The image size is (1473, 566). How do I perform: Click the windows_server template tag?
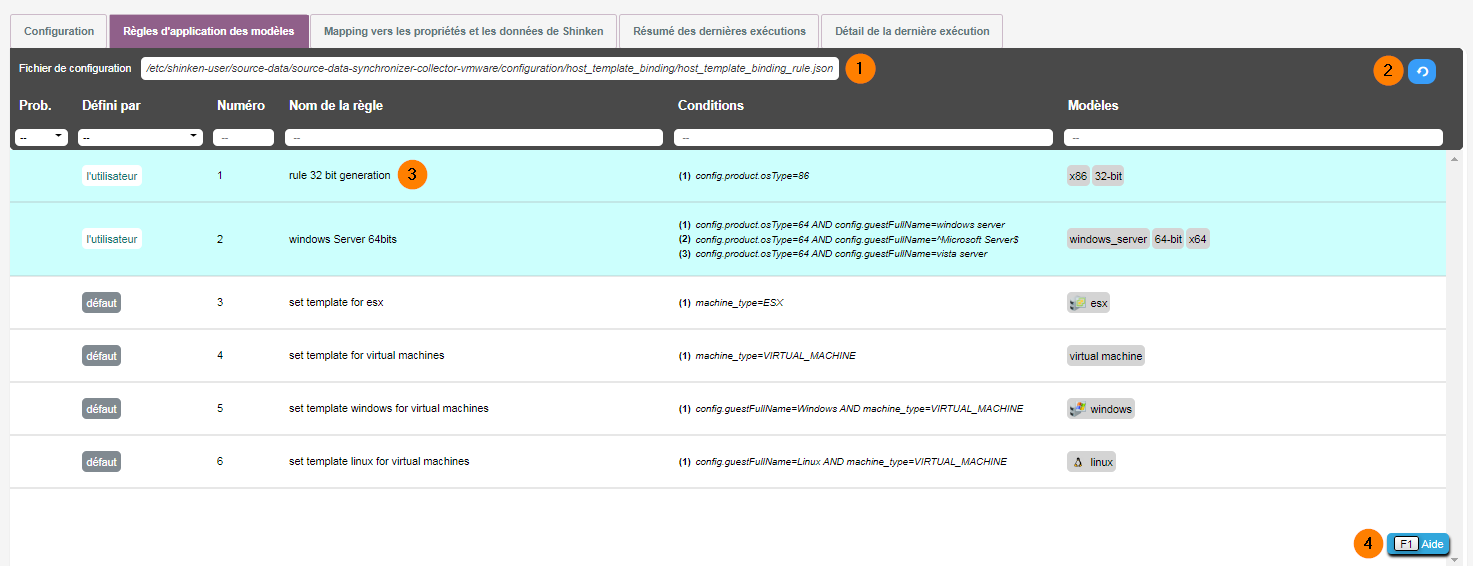(x=1108, y=240)
